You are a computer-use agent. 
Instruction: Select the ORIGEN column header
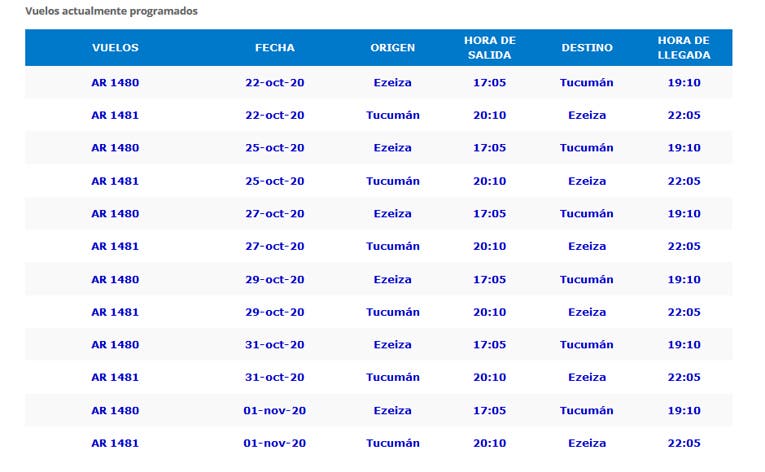[x=392, y=48]
